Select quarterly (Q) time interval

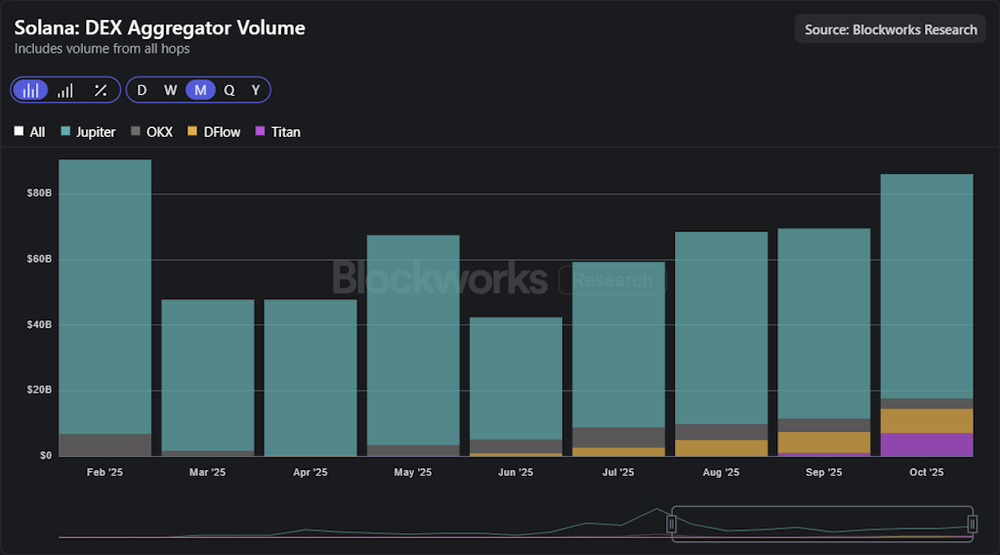tap(229, 90)
